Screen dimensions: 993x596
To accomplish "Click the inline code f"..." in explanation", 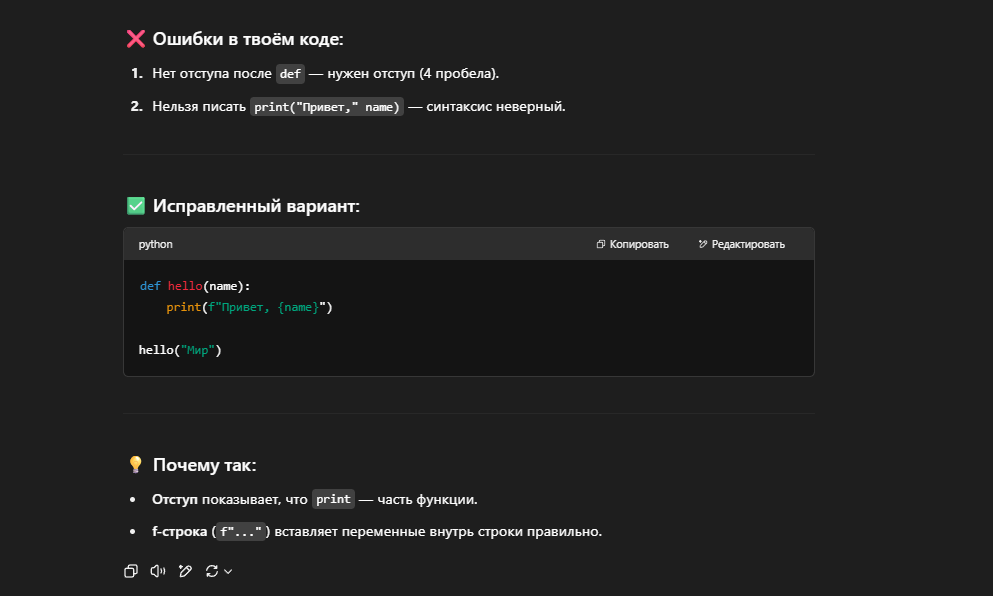I will pyautogui.click(x=241, y=531).
